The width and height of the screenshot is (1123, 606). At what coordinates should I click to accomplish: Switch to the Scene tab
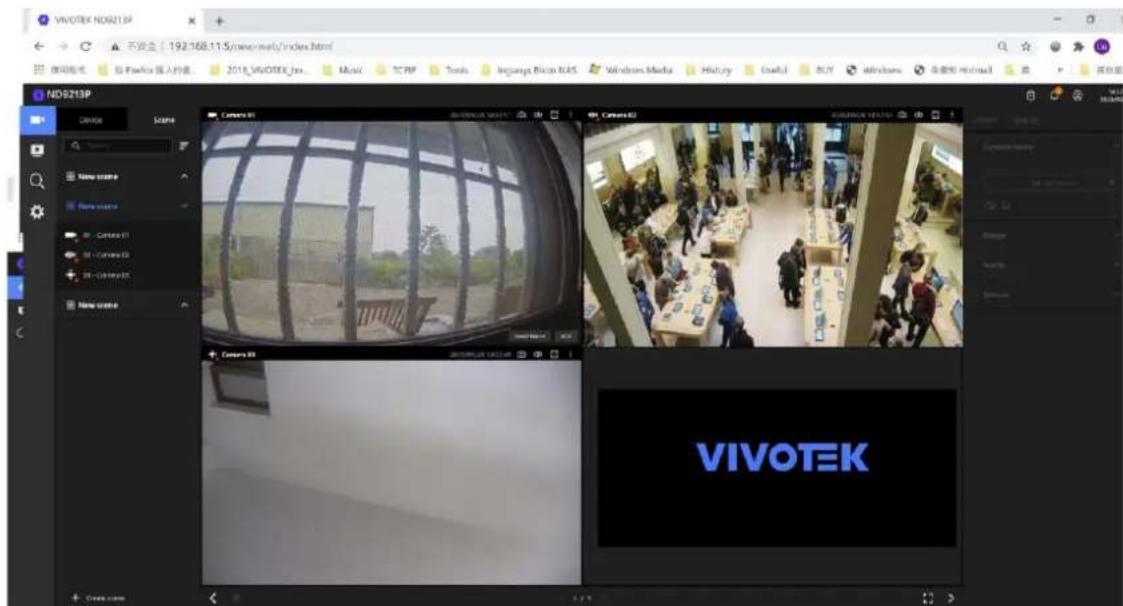[x=164, y=120]
